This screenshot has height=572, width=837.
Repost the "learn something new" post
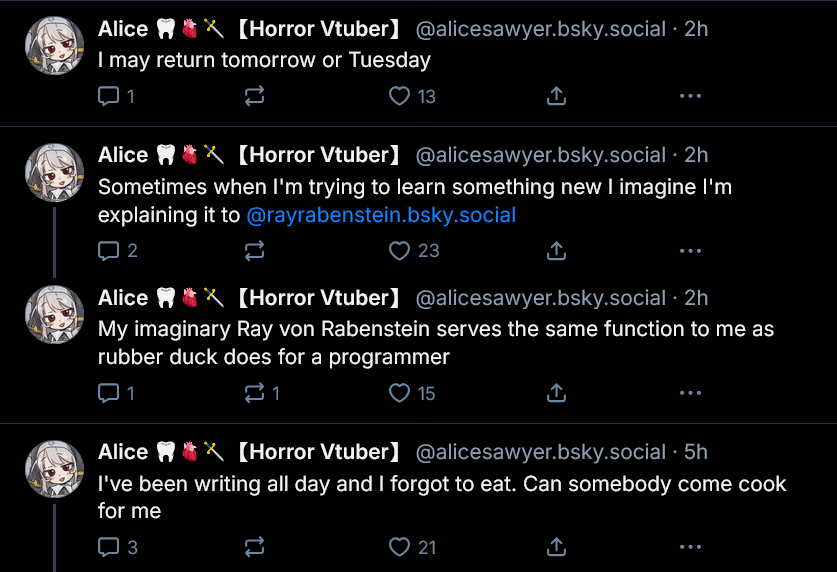click(x=255, y=251)
